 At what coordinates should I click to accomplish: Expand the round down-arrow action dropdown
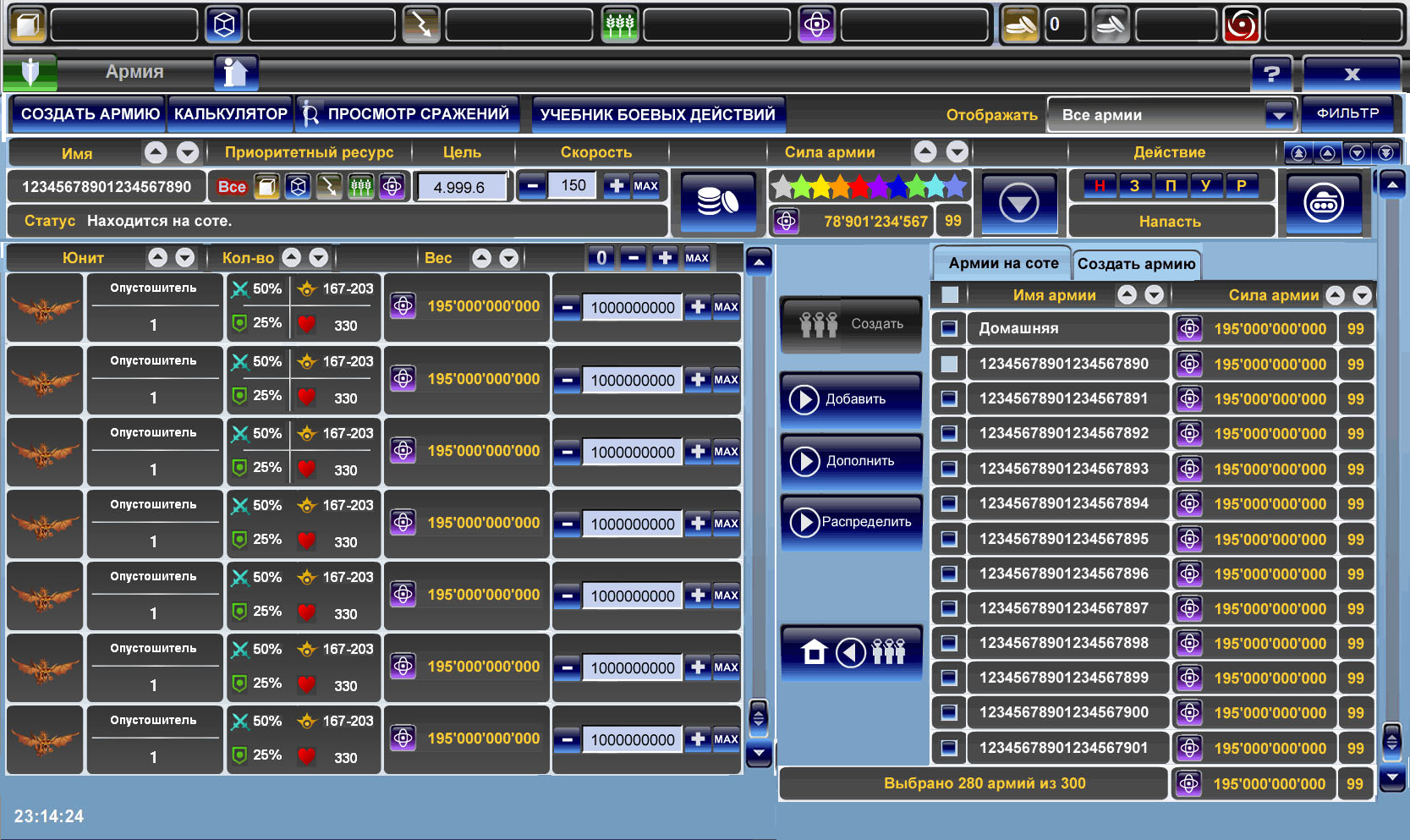[1018, 204]
